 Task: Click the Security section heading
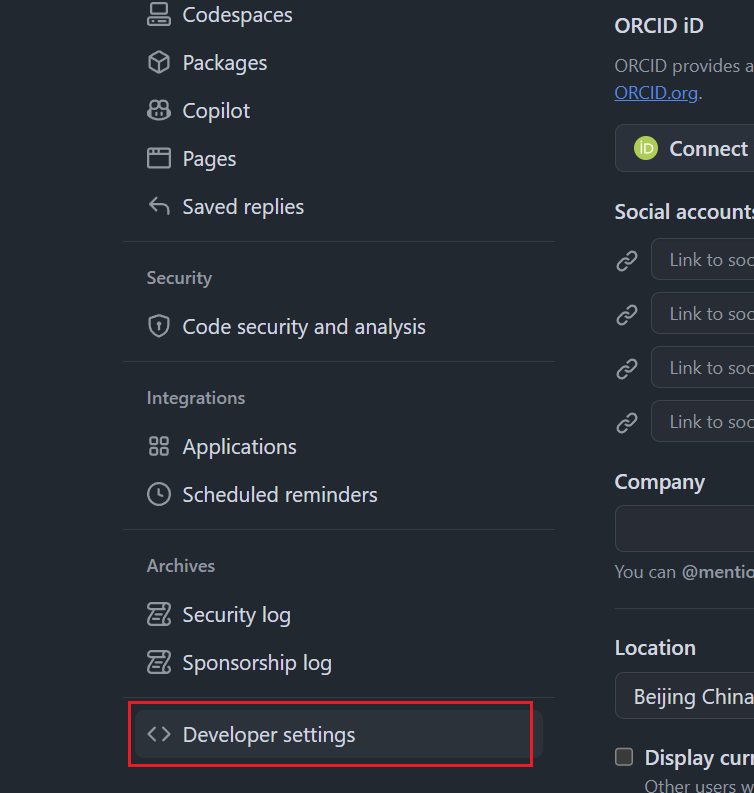pos(179,278)
